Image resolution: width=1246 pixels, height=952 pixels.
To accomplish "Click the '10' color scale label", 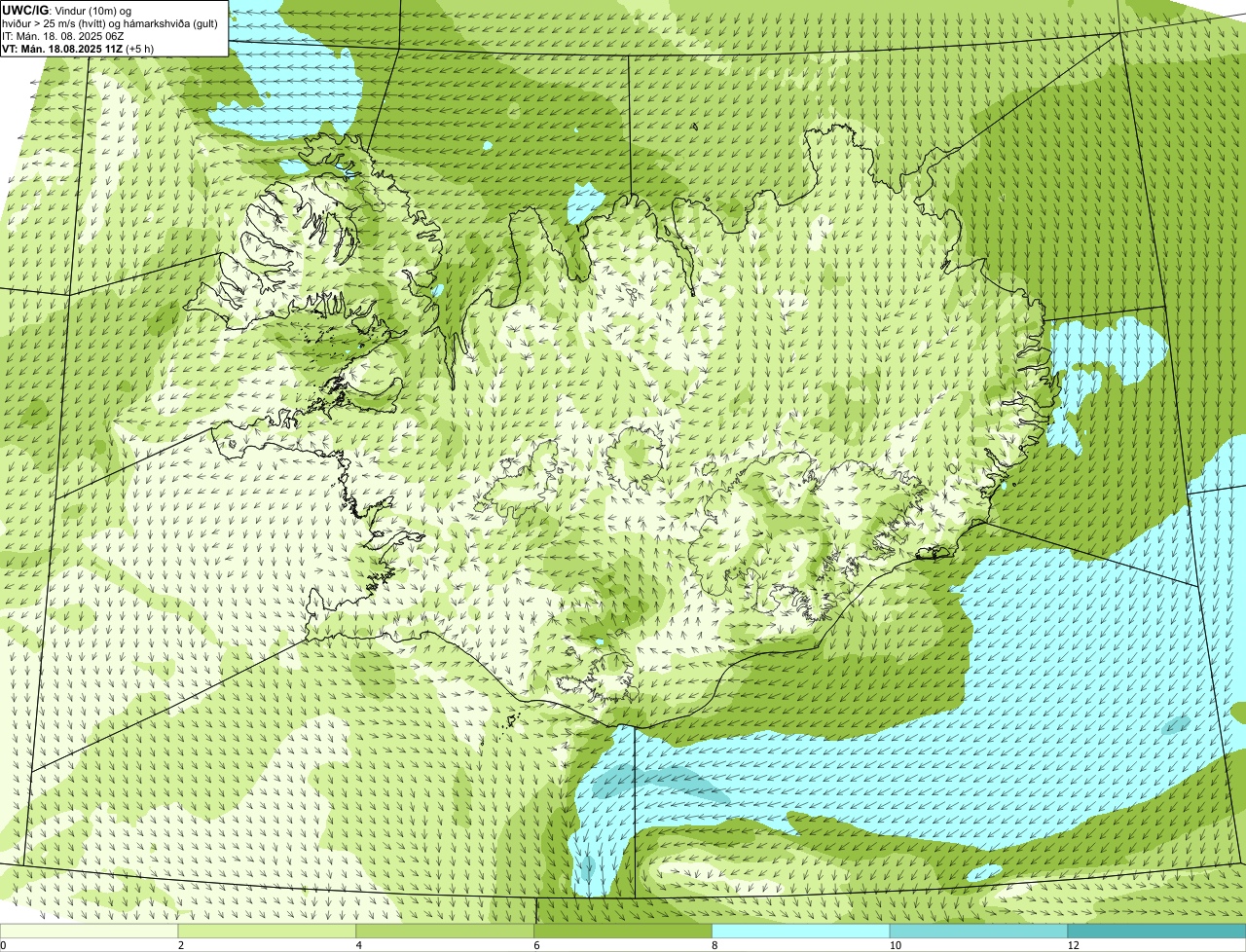I will [894, 946].
